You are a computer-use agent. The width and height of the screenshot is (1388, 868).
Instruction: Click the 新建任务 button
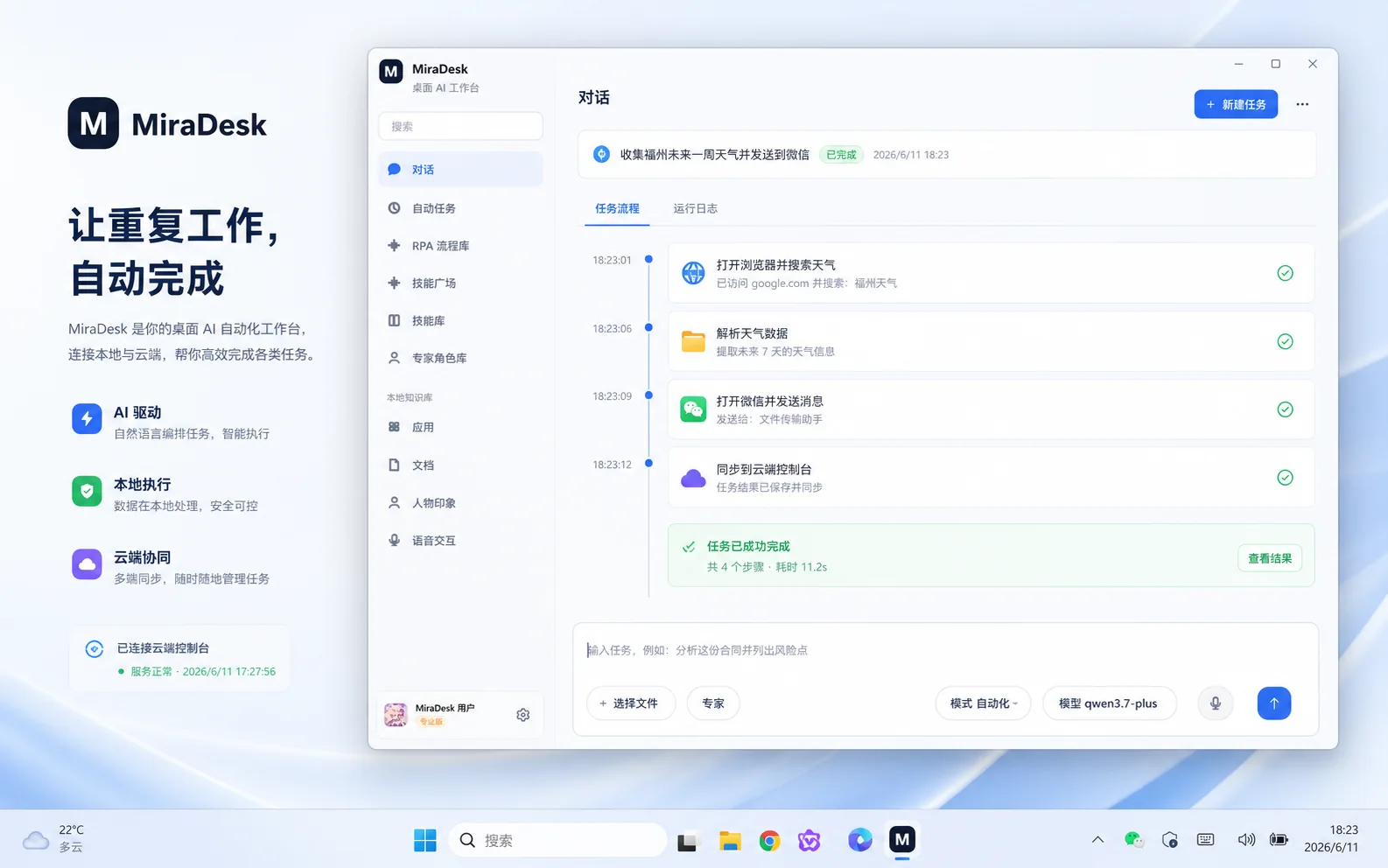(x=1236, y=104)
